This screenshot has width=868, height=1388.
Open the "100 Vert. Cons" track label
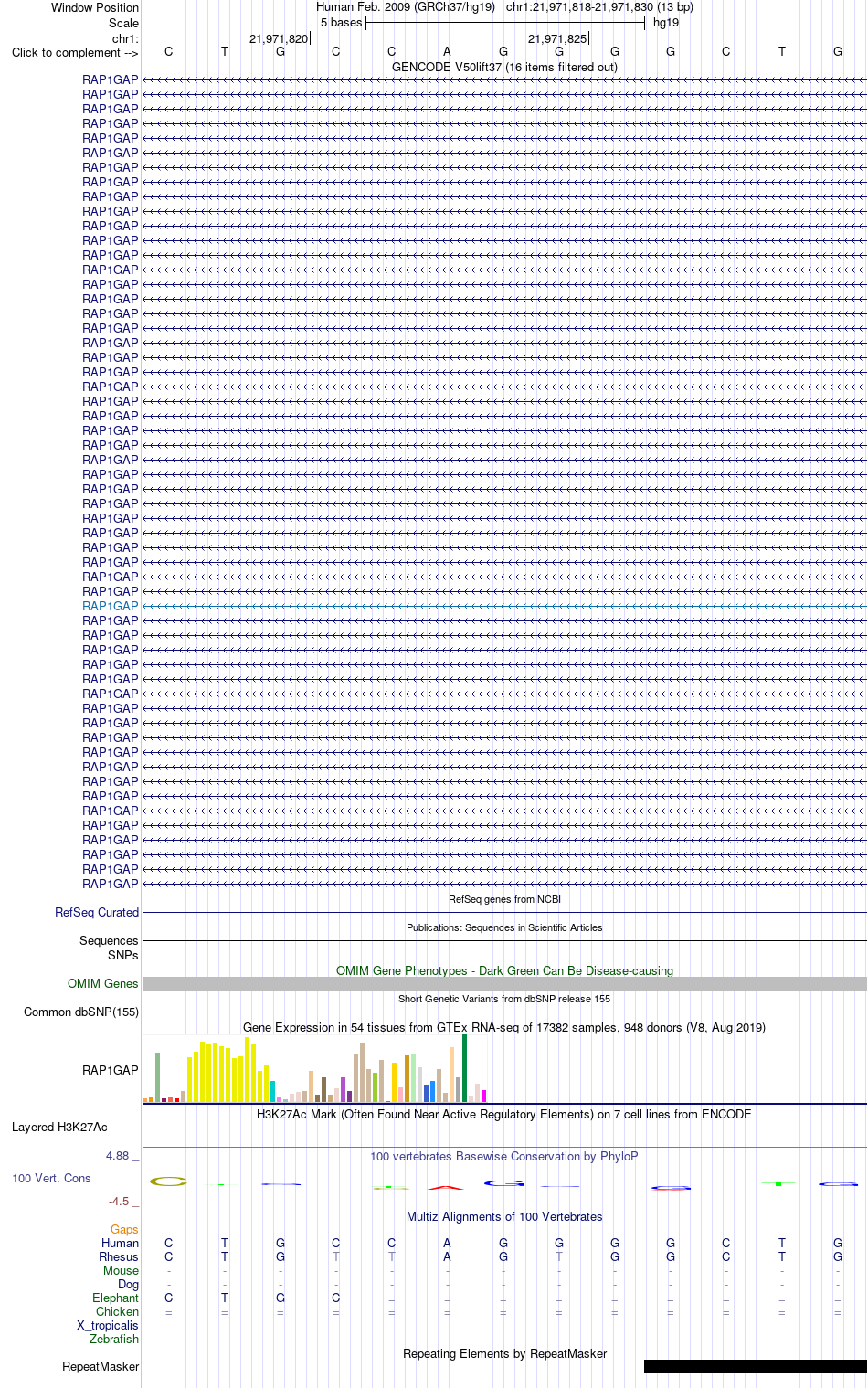tap(51, 1178)
